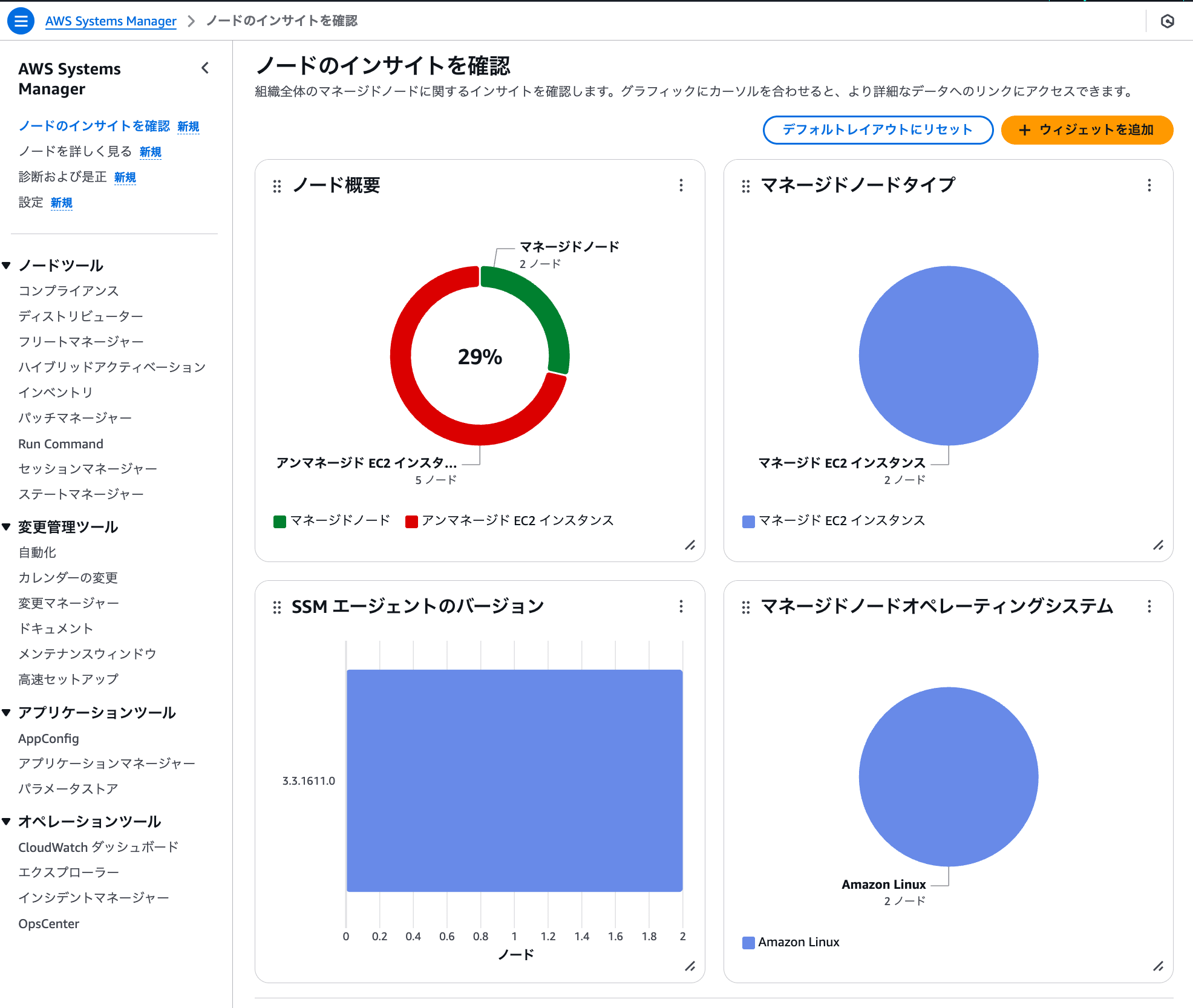
Task: Open コンプライアンス in sidebar
Action: [68, 291]
